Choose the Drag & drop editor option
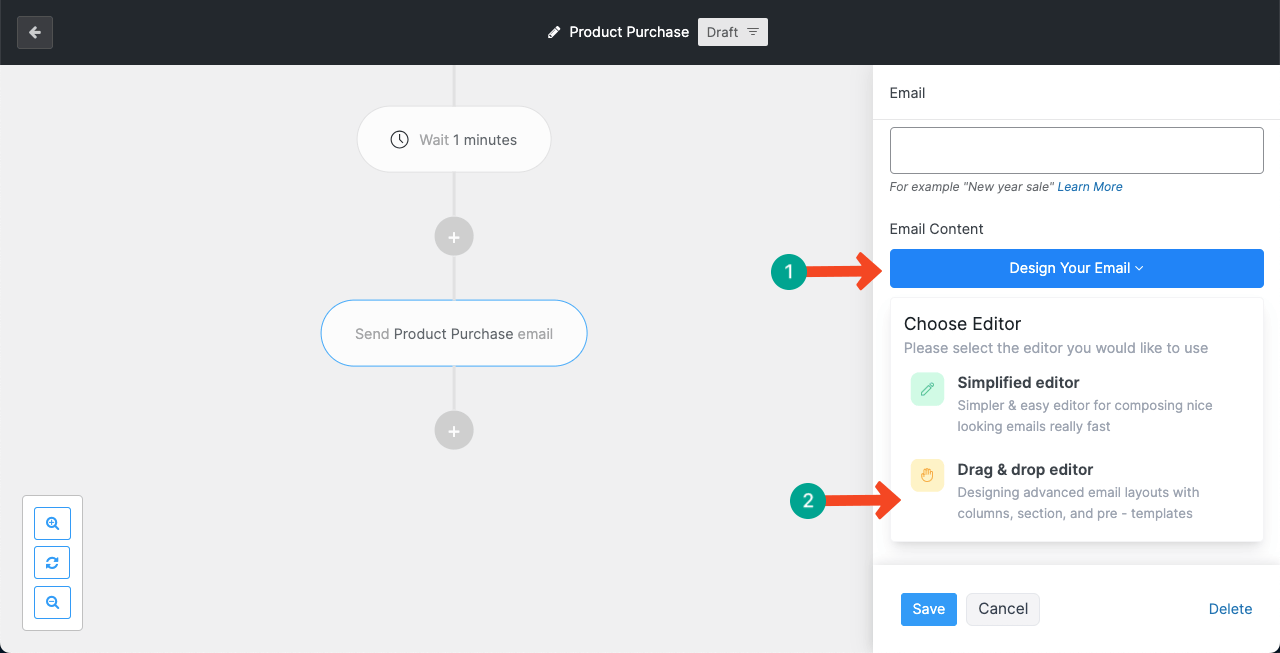This screenshot has width=1280, height=653. [1025, 470]
